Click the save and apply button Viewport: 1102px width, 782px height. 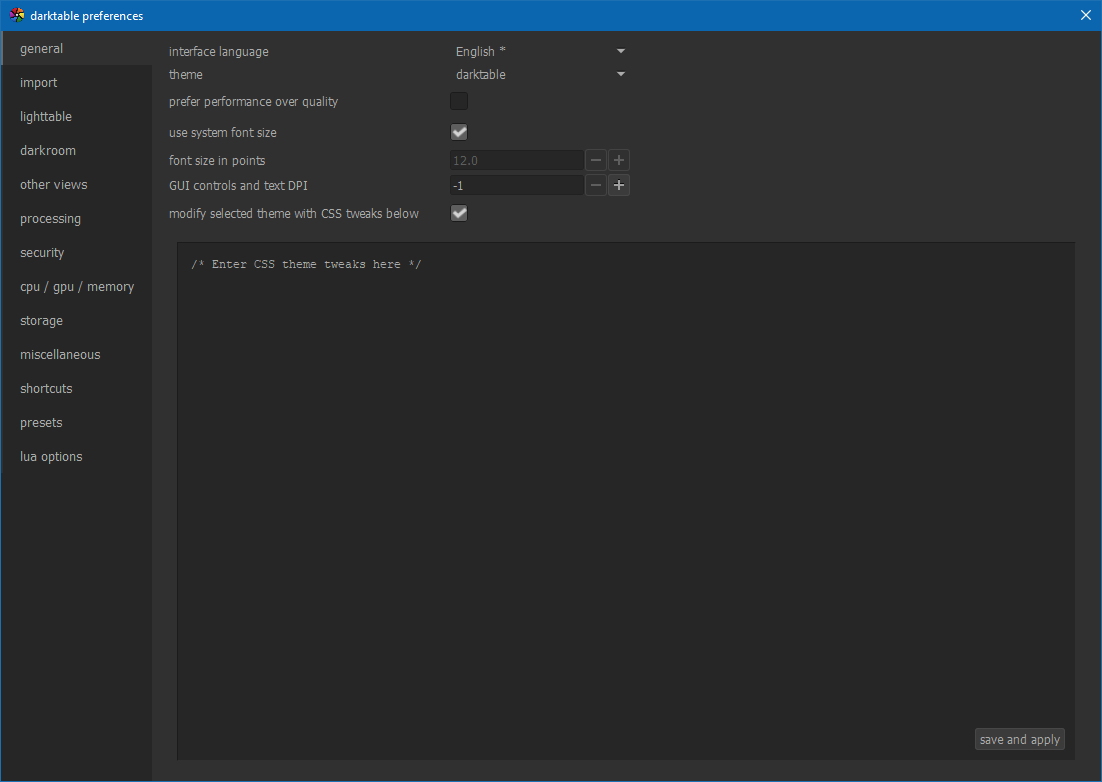click(1020, 739)
